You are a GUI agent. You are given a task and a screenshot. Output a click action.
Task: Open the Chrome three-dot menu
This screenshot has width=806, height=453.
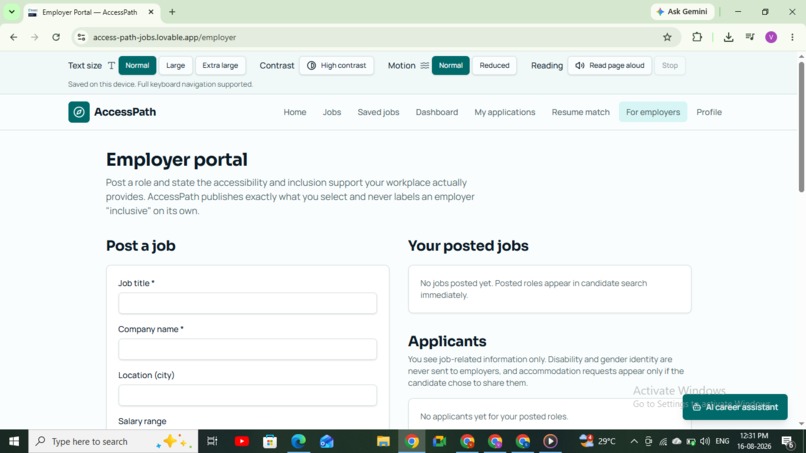tap(792, 37)
